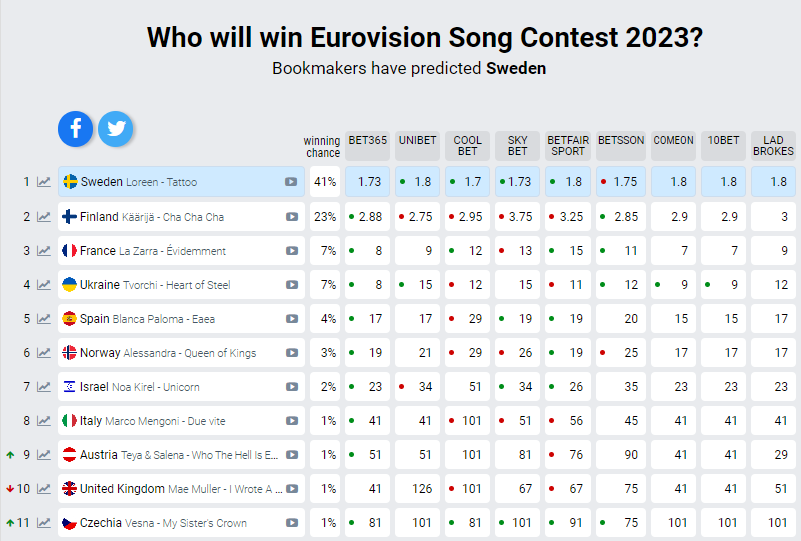The height and width of the screenshot is (541, 801).
Task: Open the trend chart icon for Norway
Action: point(44,352)
